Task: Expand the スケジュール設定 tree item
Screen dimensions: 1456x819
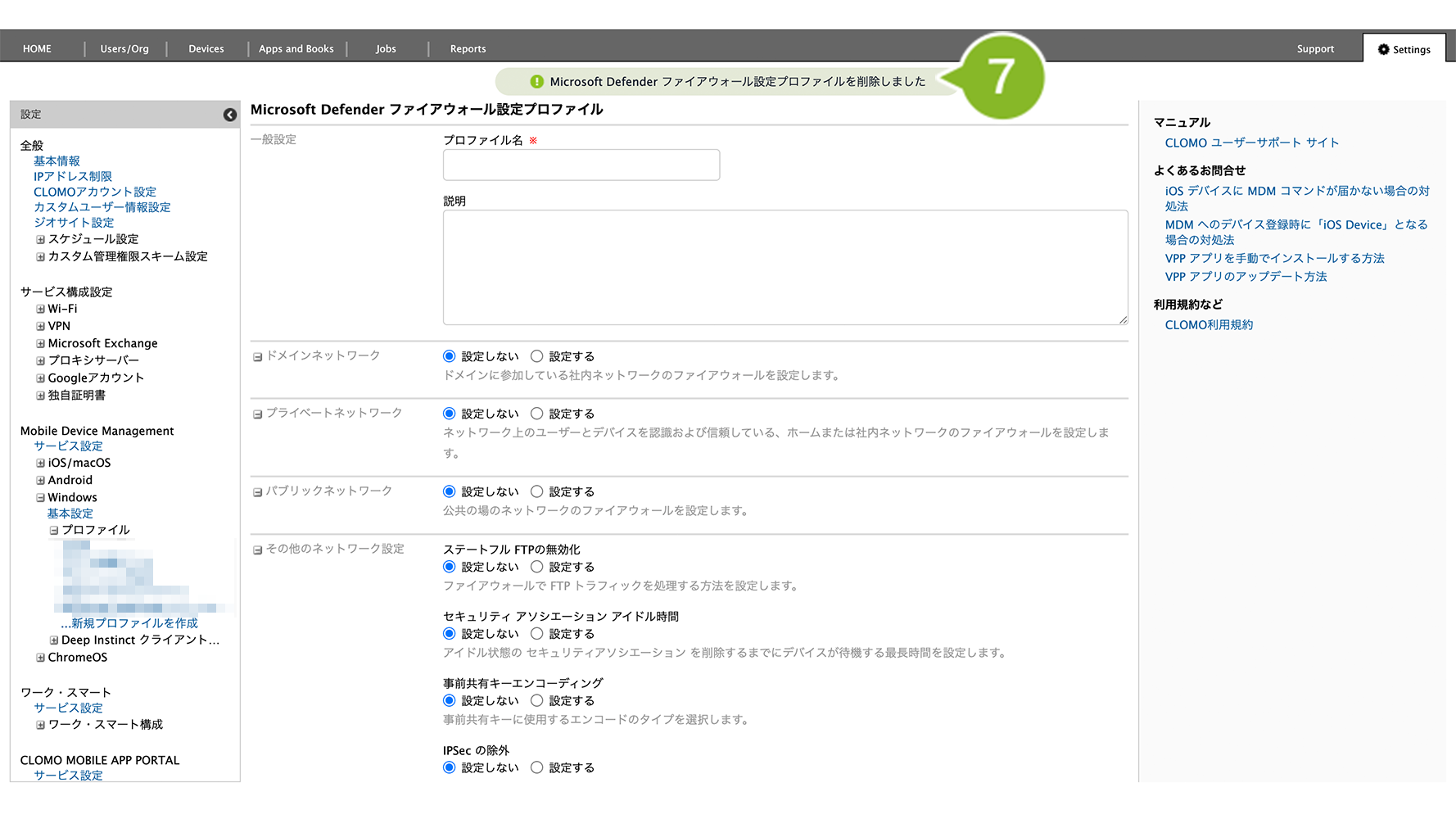Action: pyautogui.click(x=40, y=240)
